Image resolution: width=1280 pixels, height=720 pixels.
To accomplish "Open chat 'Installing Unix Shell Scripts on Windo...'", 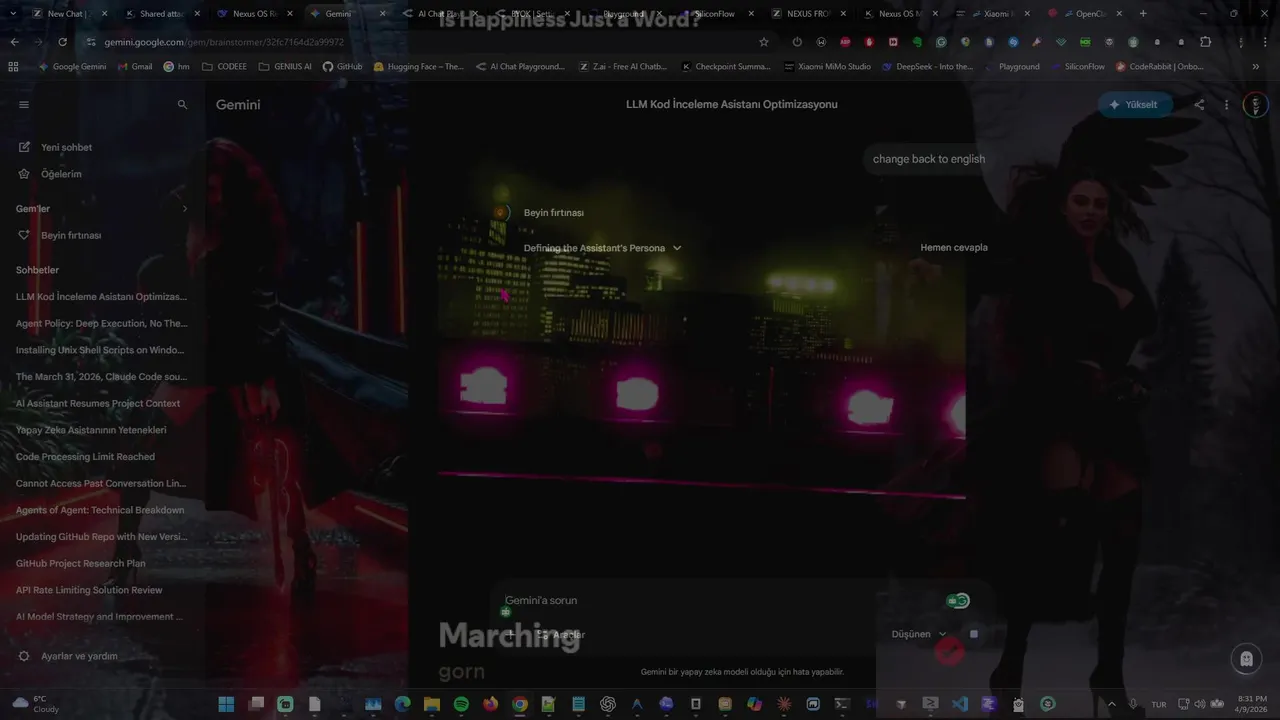I will (x=101, y=350).
